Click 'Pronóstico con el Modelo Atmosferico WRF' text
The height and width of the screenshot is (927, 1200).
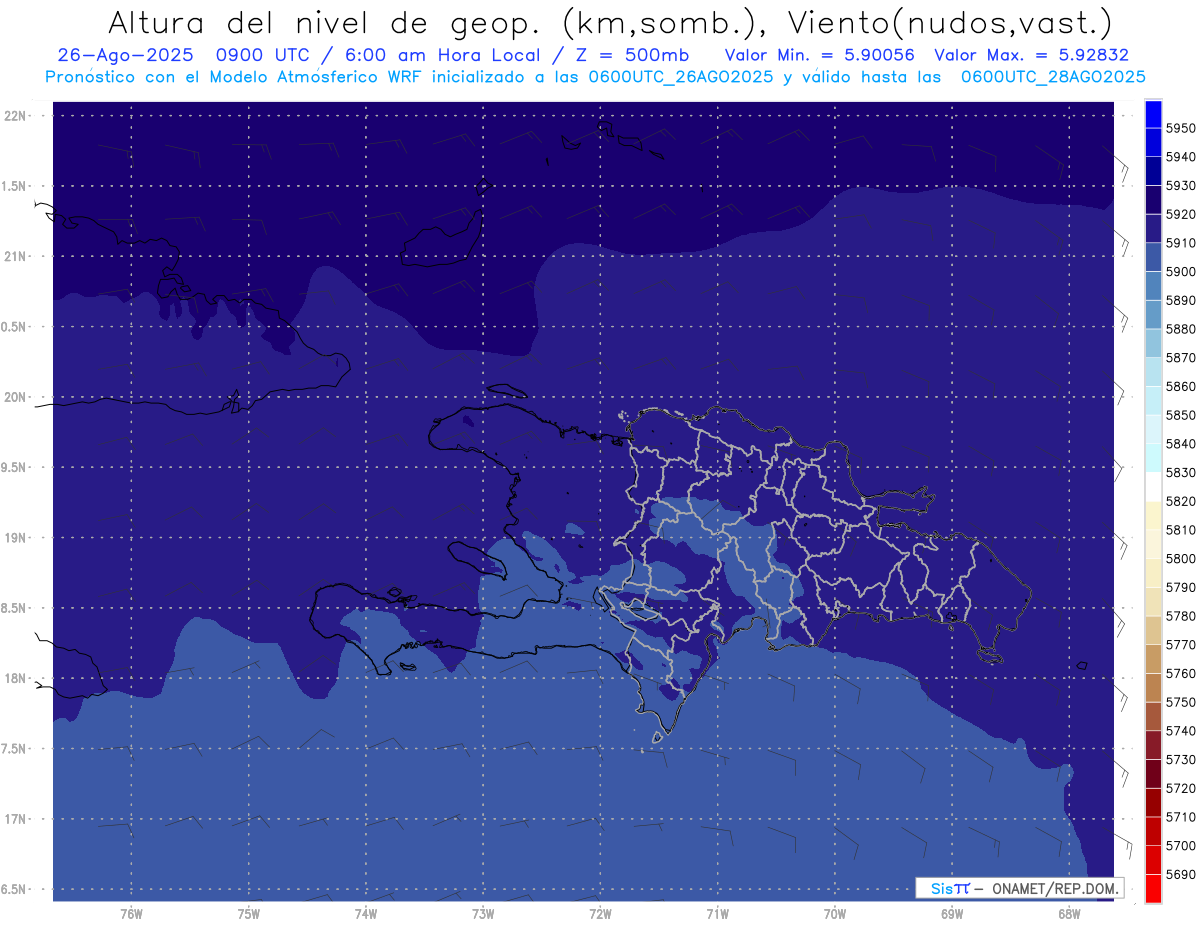pos(233,76)
